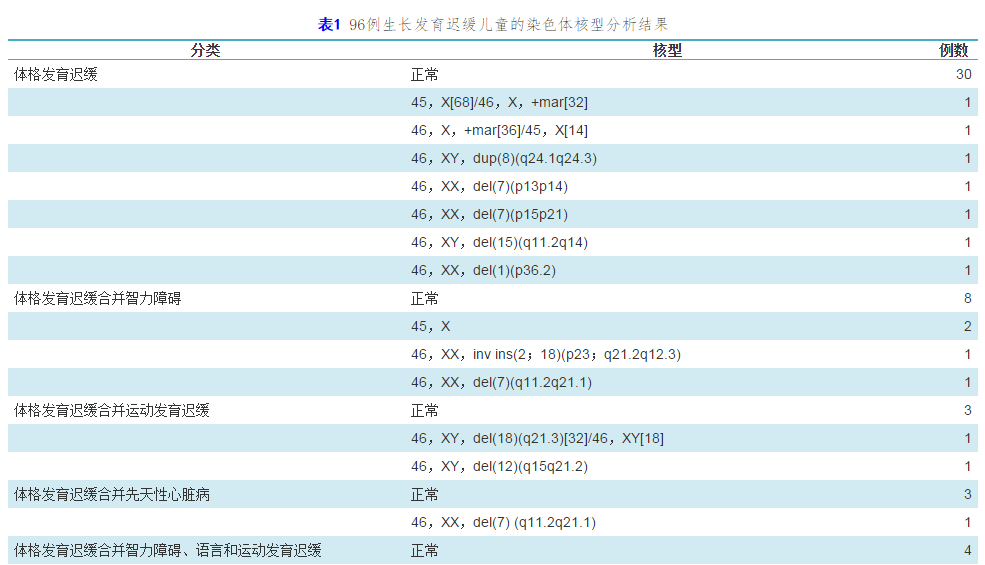Click the count 30 in the first row
This screenshot has width=985, height=565.
point(963,75)
